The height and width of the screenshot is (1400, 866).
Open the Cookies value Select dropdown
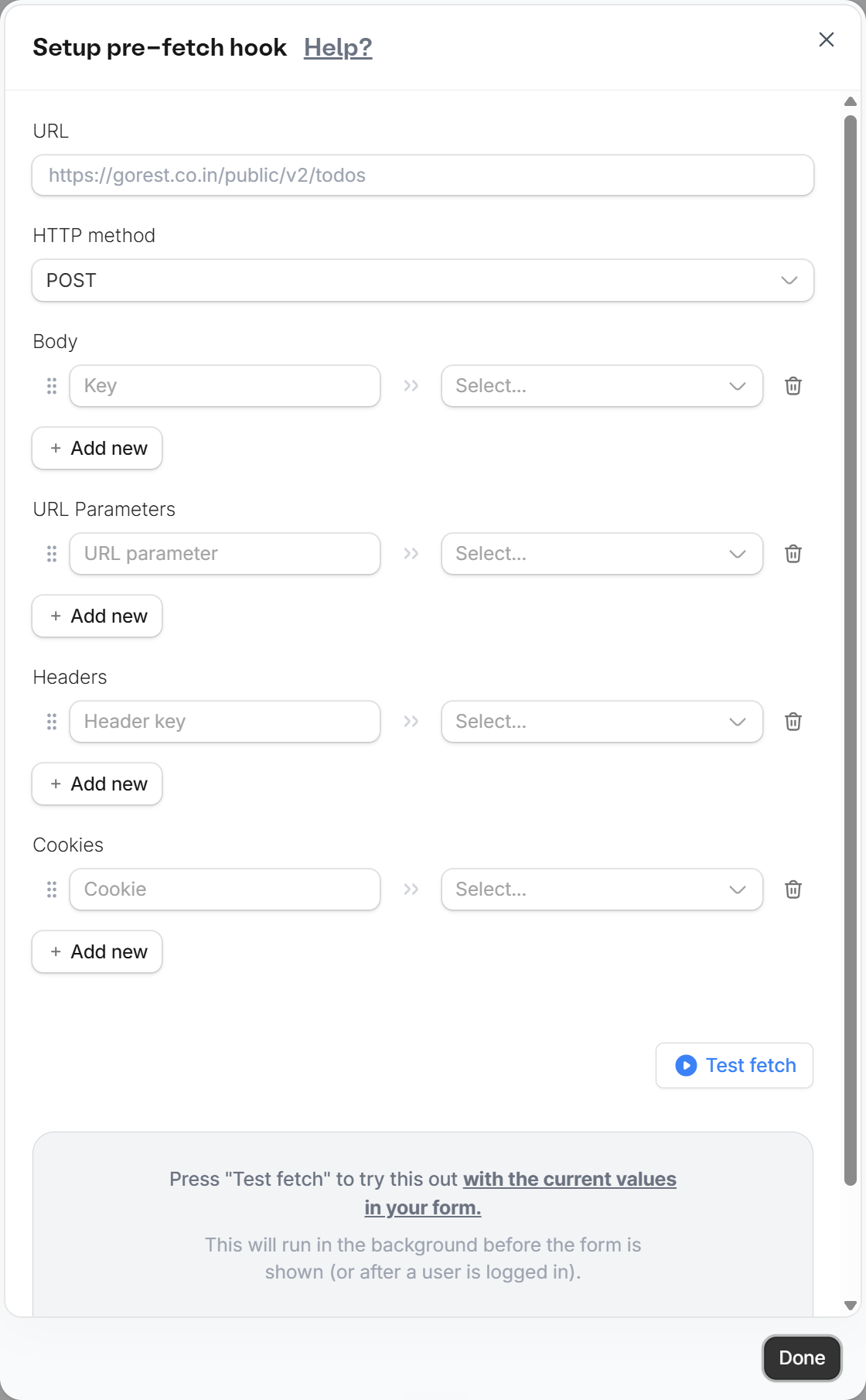tap(602, 890)
